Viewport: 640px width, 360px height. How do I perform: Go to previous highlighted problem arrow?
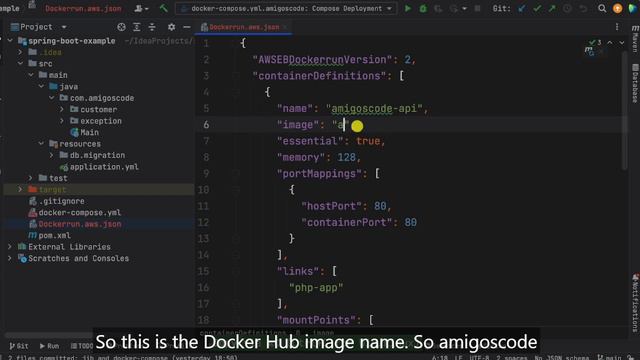[x=610, y=42]
